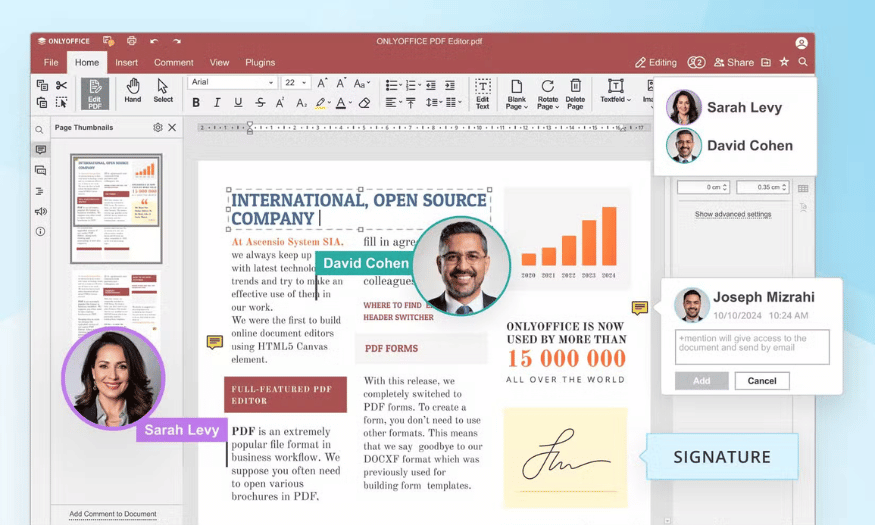Open the Comments panel in the left sidebar

pyautogui.click(x=41, y=150)
